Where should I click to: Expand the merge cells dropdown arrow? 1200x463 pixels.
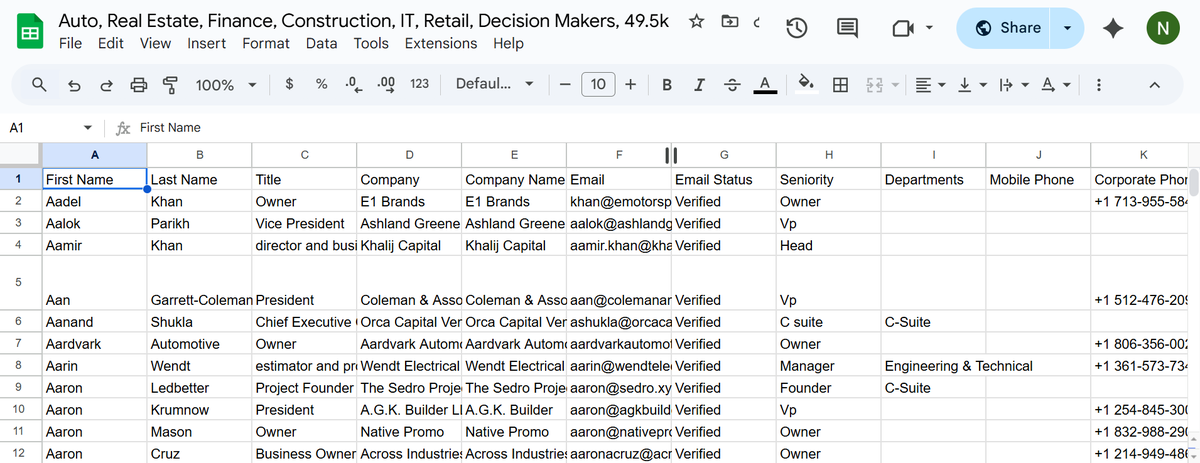click(895, 85)
